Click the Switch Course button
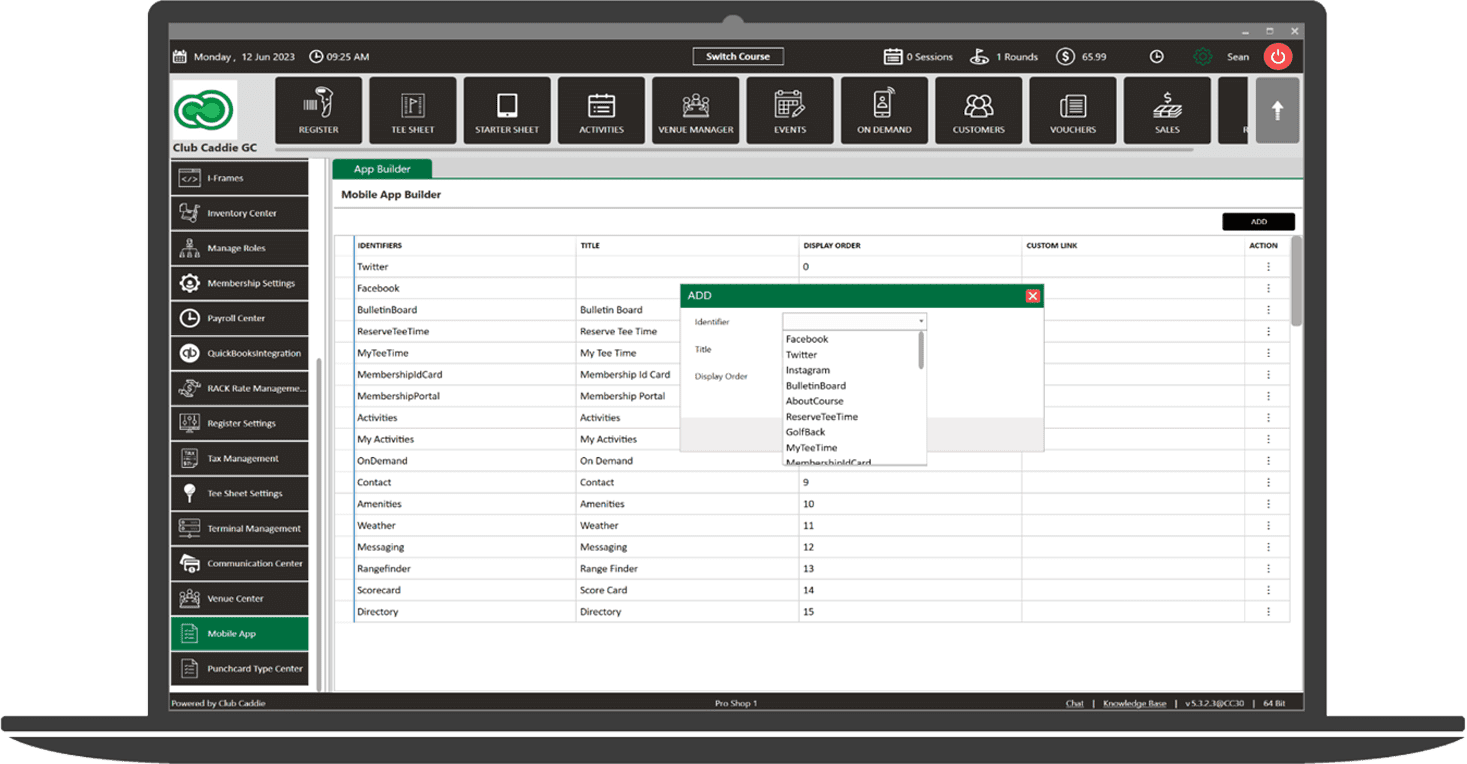Viewport: 1467px width, 764px height. click(x=738, y=57)
